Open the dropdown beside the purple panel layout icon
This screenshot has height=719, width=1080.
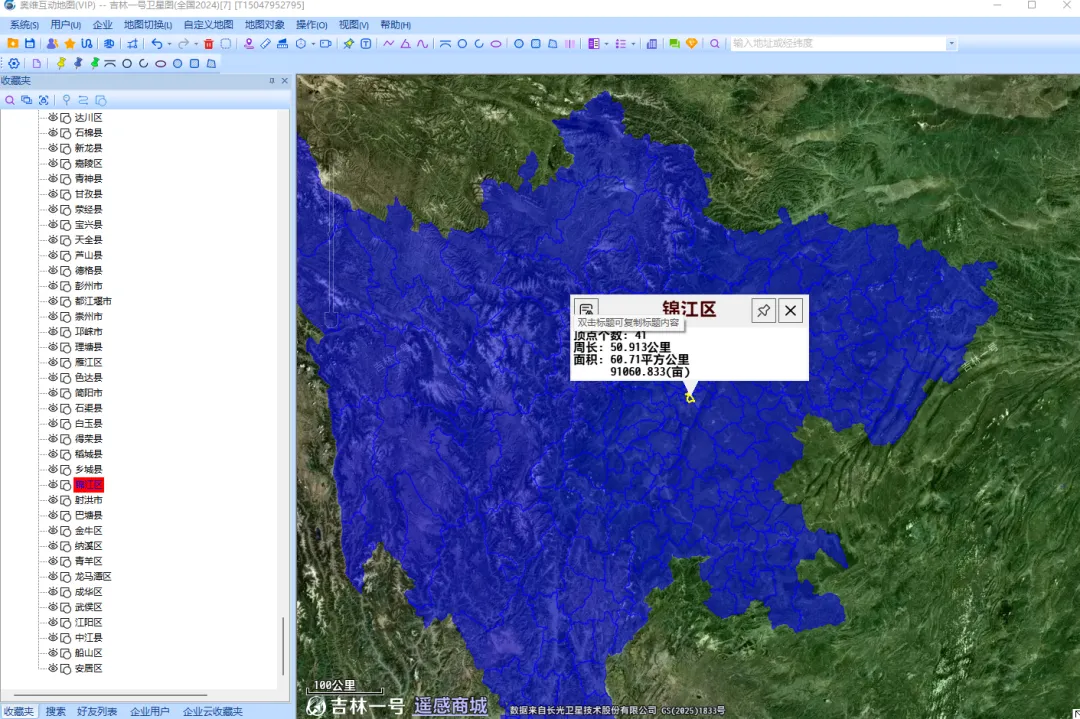click(x=606, y=43)
